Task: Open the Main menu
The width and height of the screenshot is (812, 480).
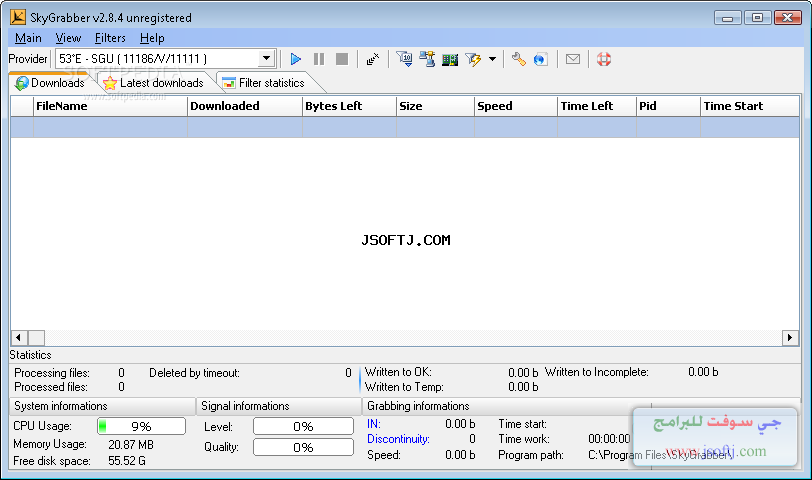Action: (28, 38)
